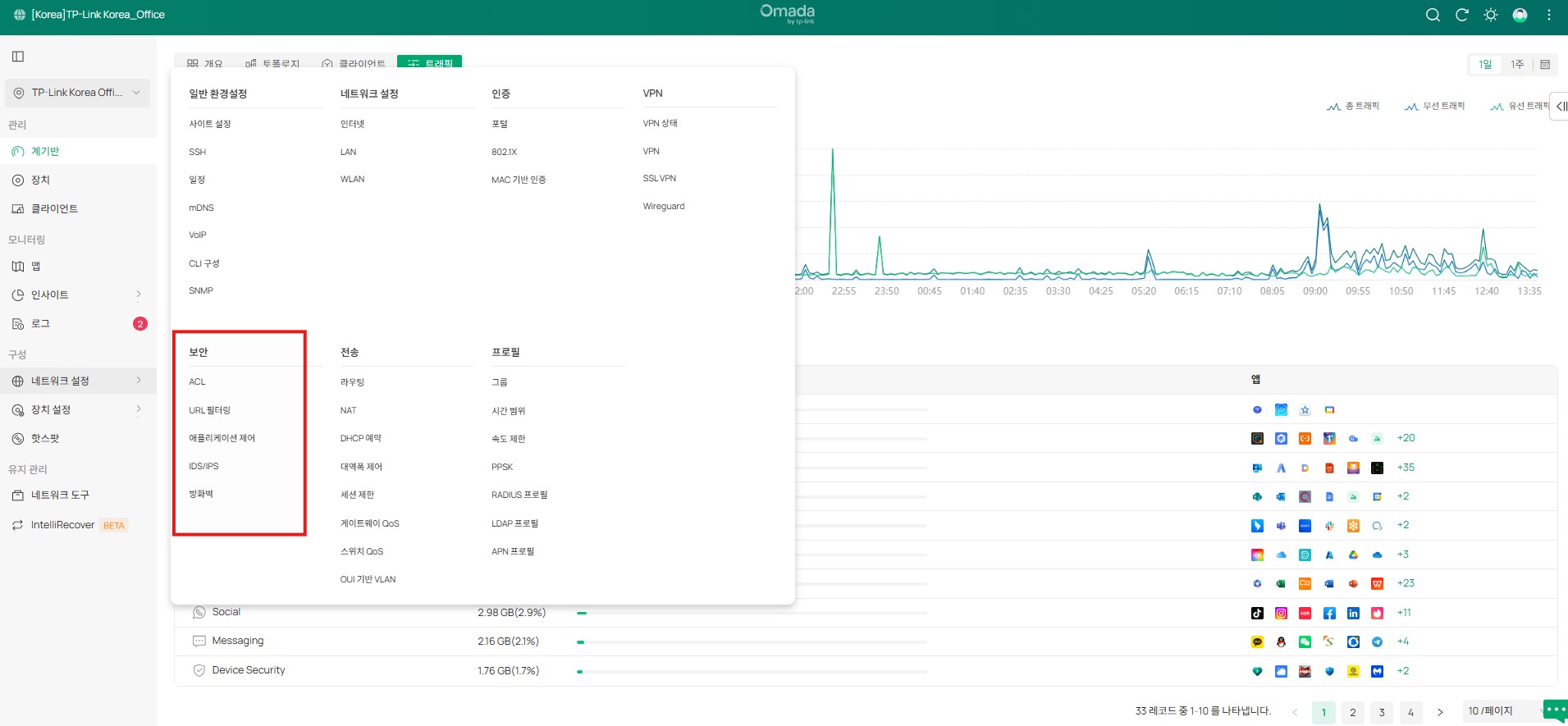Open the TP-Link Korea Office site dropdown

77,93
